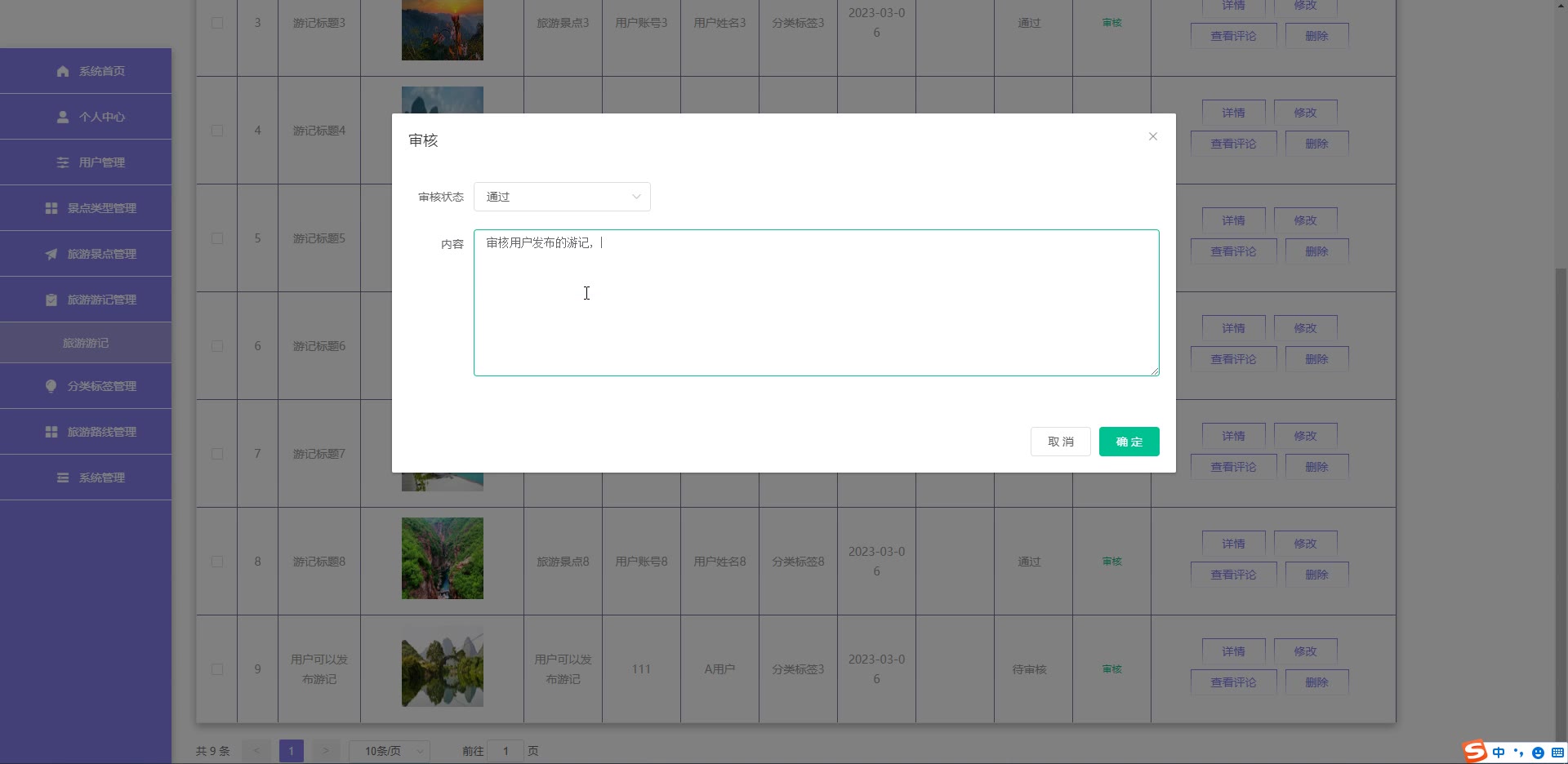Click the Sogou input method S logo
Image resolution: width=1568 pixels, height=764 pixels.
click(x=1475, y=752)
